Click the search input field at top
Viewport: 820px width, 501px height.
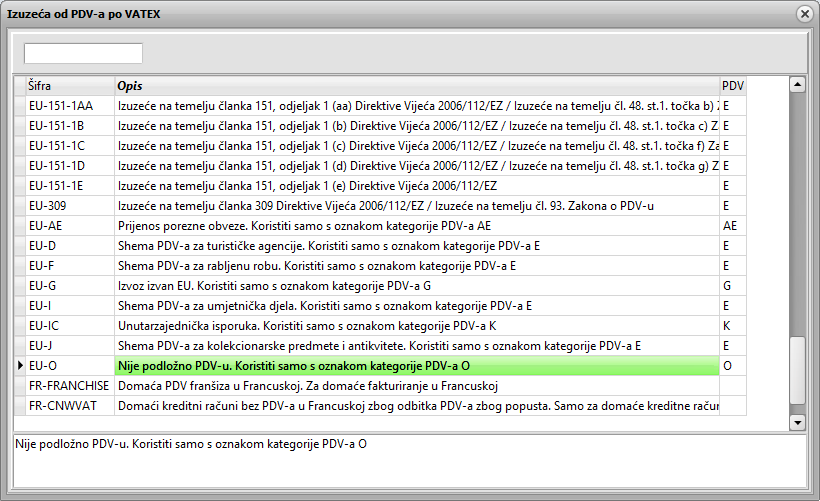click(83, 53)
